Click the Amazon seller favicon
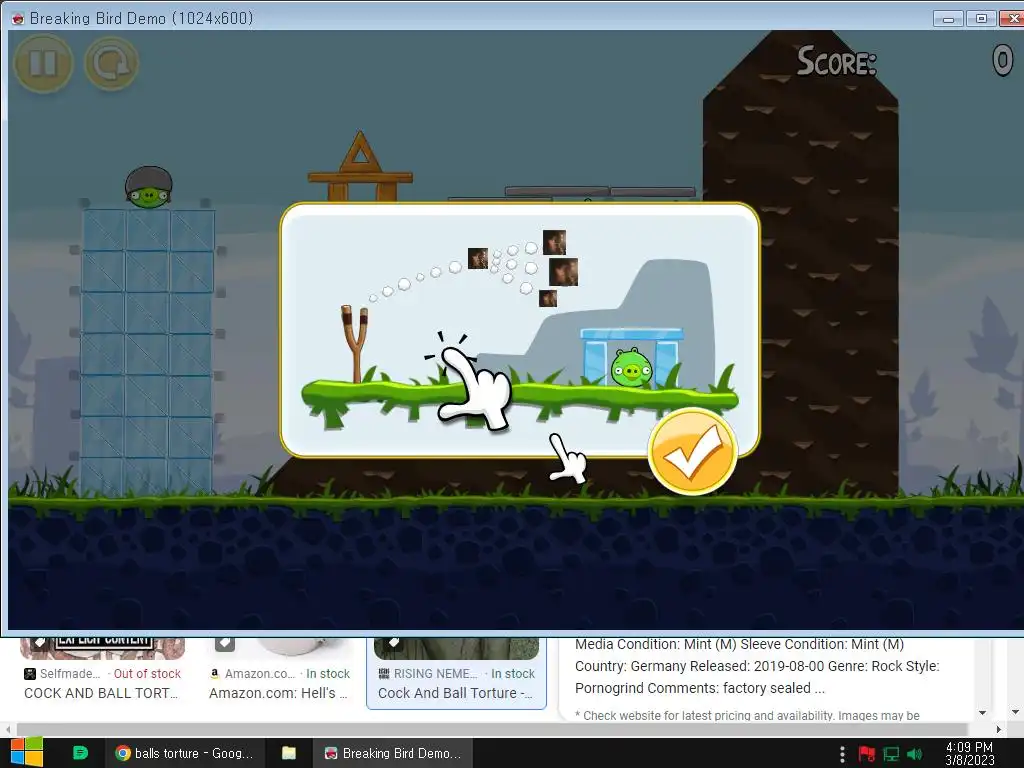Screen dimensions: 1024x768 click(x=215, y=673)
